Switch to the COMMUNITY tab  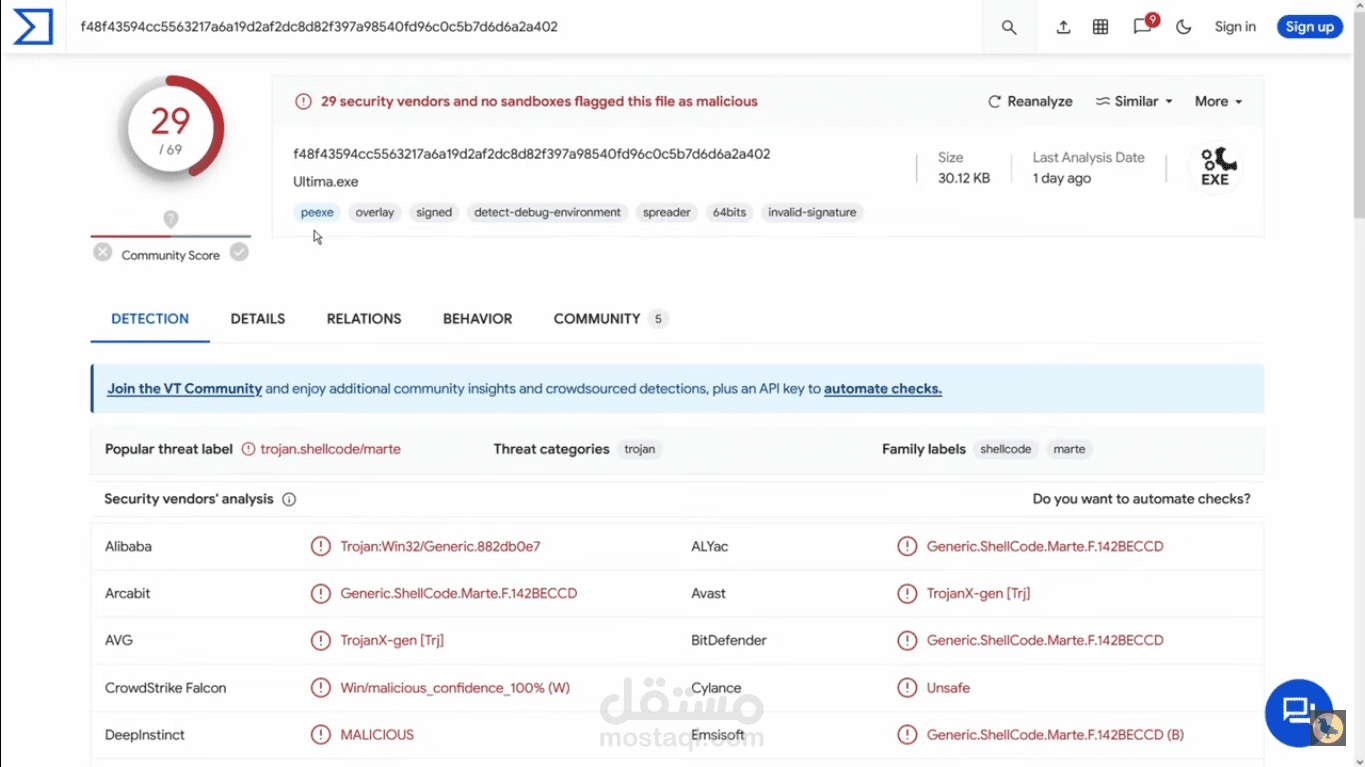(610, 319)
